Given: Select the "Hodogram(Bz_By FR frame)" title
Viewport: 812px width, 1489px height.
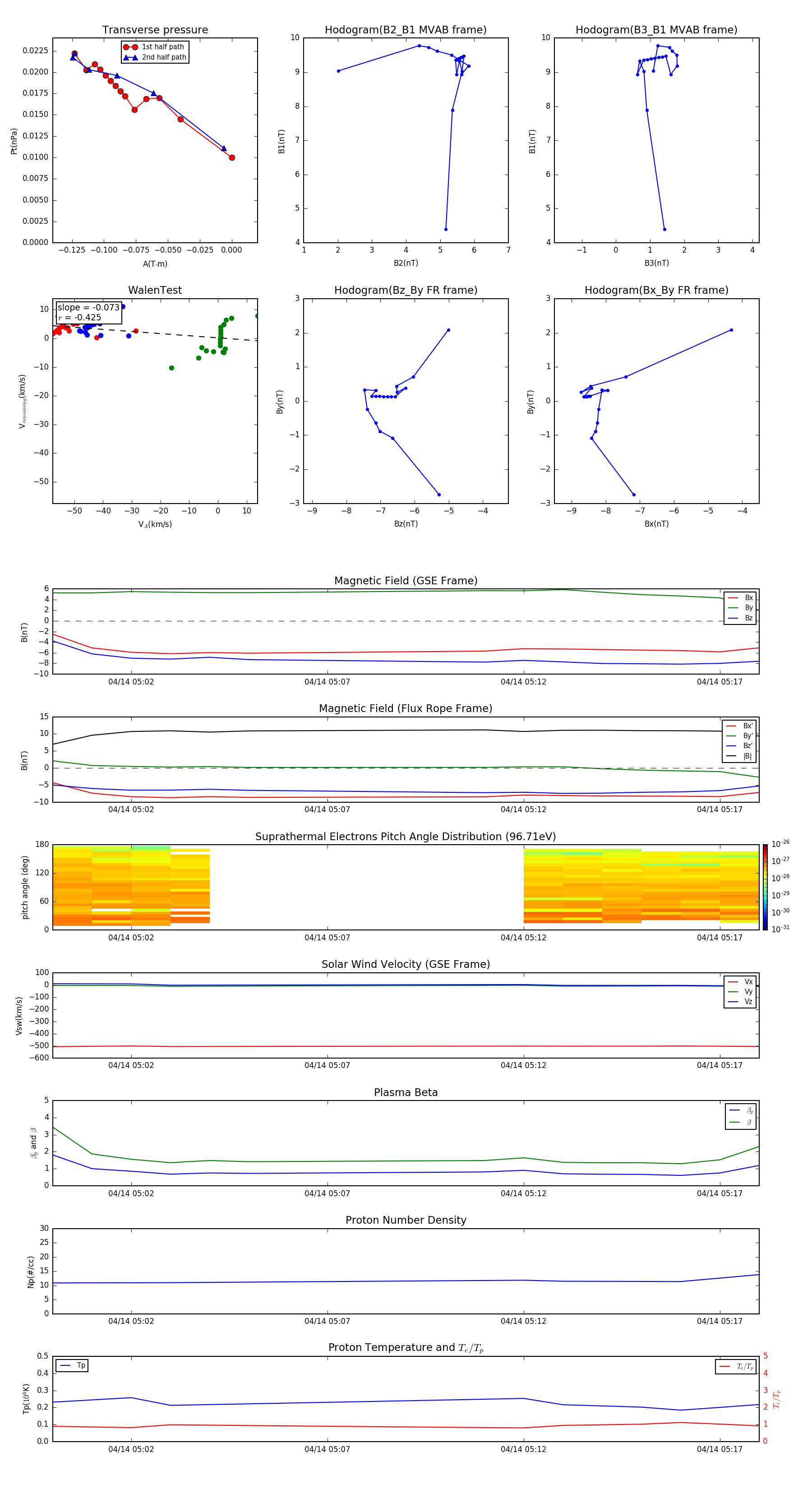Looking at the screenshot, I should [406, 290].
